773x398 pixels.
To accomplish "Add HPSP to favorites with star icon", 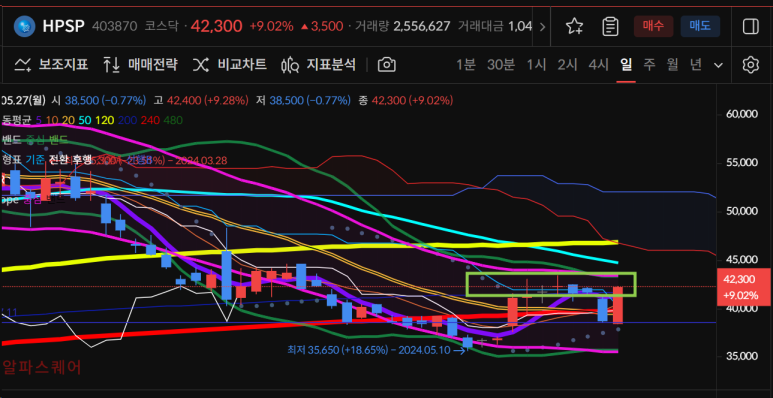I will 574,26.
